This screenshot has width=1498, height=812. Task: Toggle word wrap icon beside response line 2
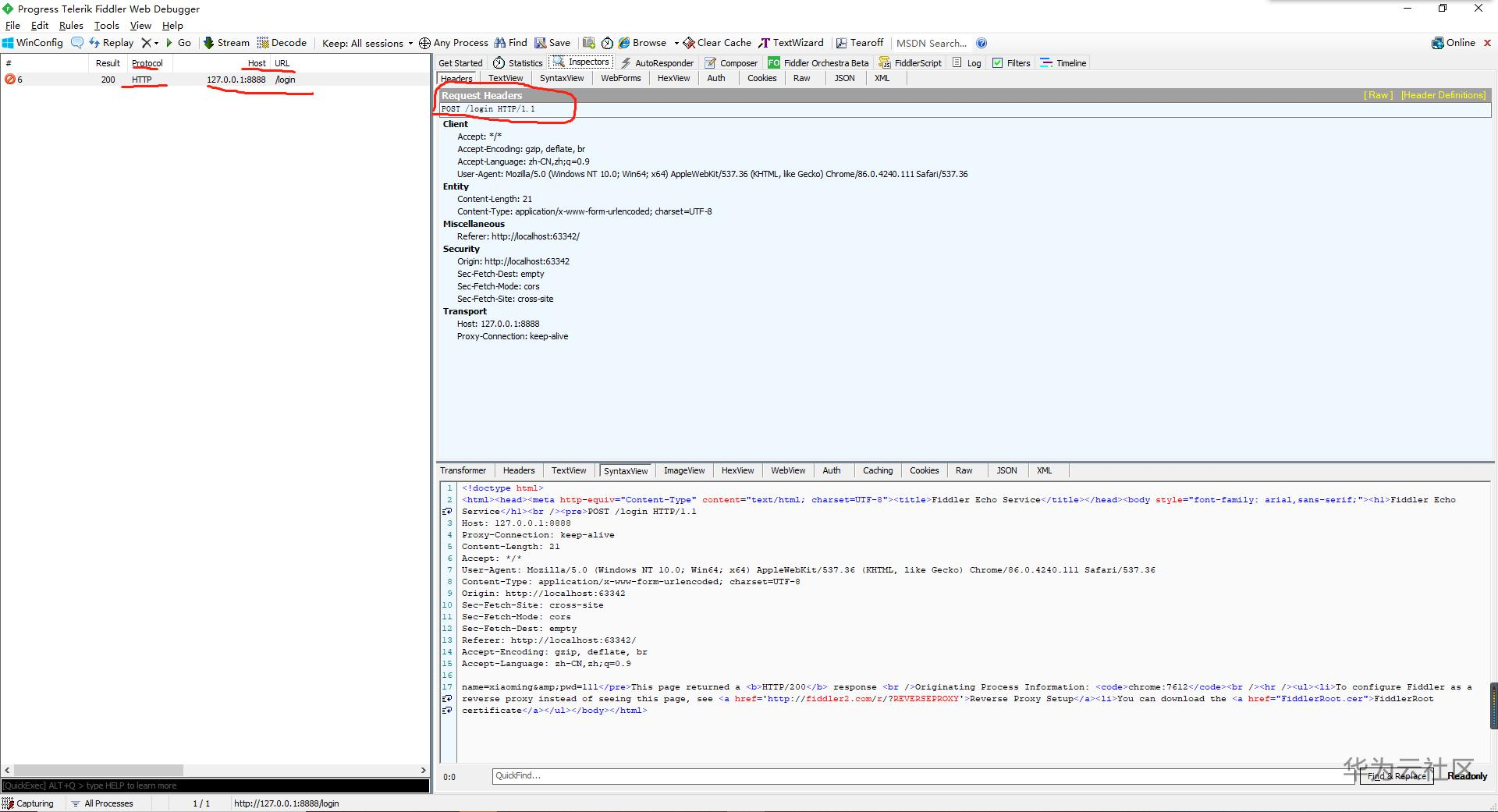pos(448,512)
